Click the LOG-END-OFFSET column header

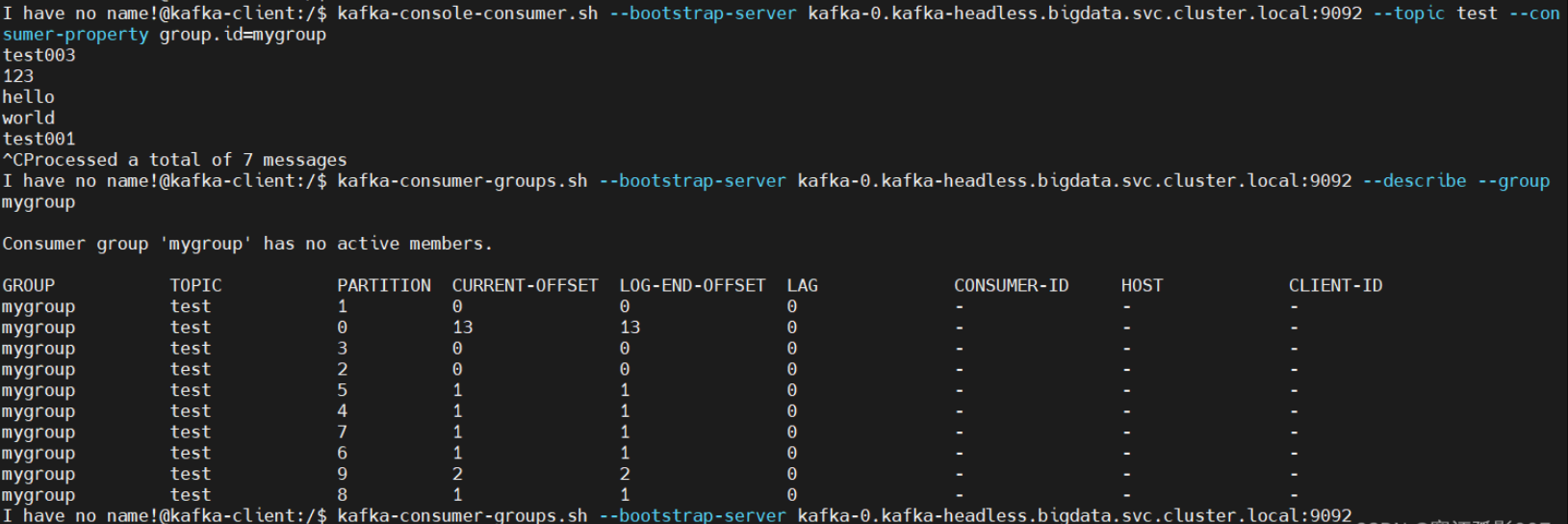click(692, 286)
